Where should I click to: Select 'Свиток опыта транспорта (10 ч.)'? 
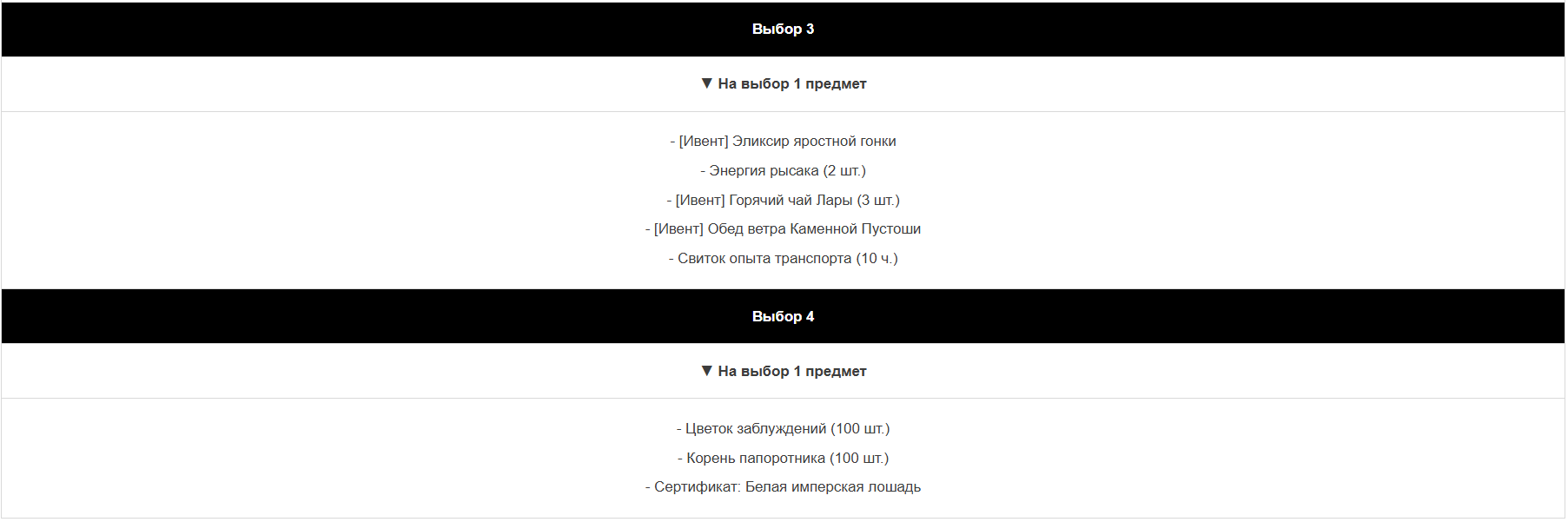point(783,258)
